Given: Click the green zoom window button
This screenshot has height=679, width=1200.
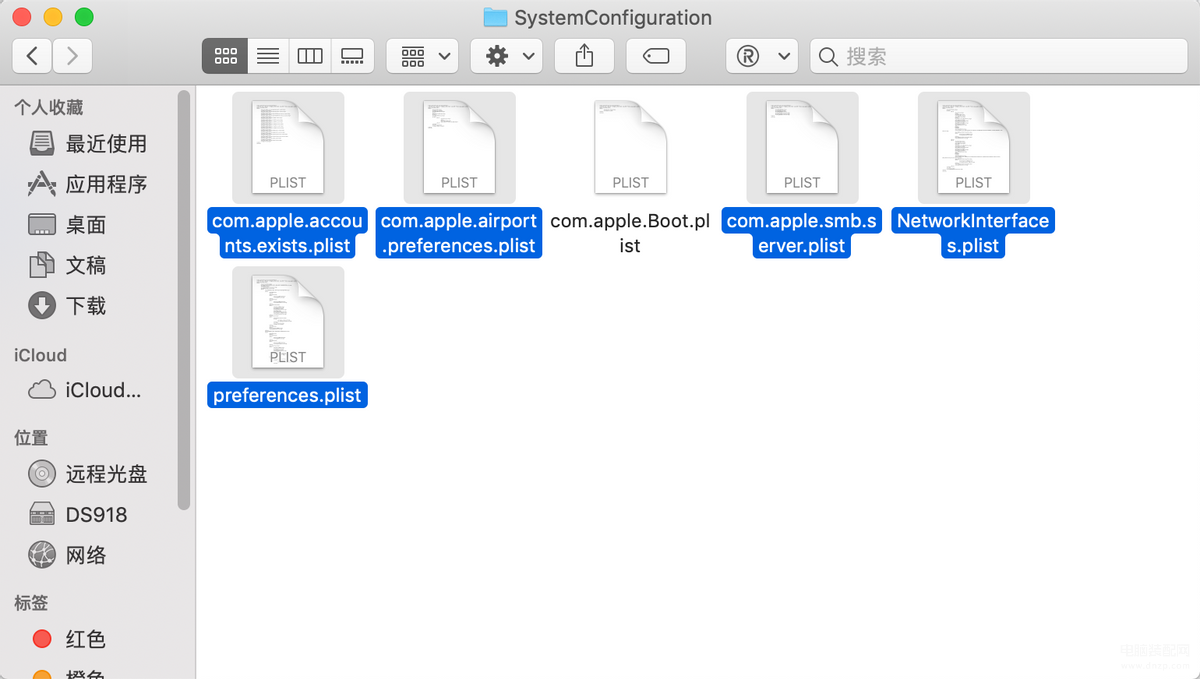Looking at the screenshot, I should (x=84, y=17).
